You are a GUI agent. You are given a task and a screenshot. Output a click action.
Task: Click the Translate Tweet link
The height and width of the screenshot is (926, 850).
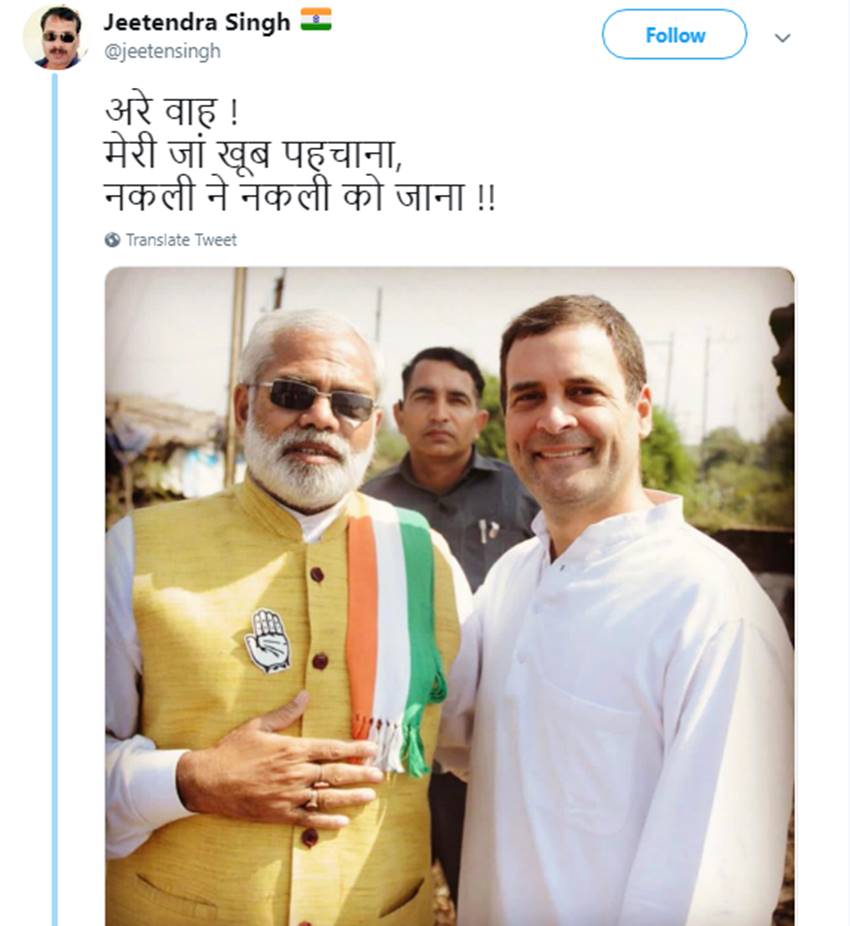coord(181,240)
